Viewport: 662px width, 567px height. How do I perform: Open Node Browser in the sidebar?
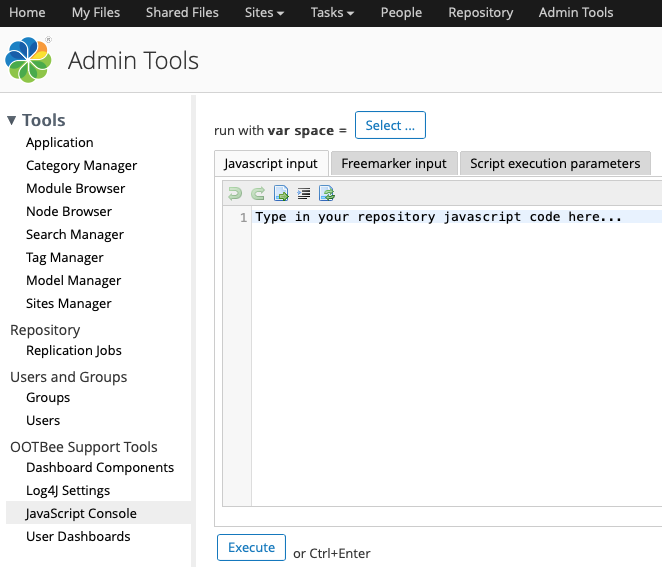[69, 211]
